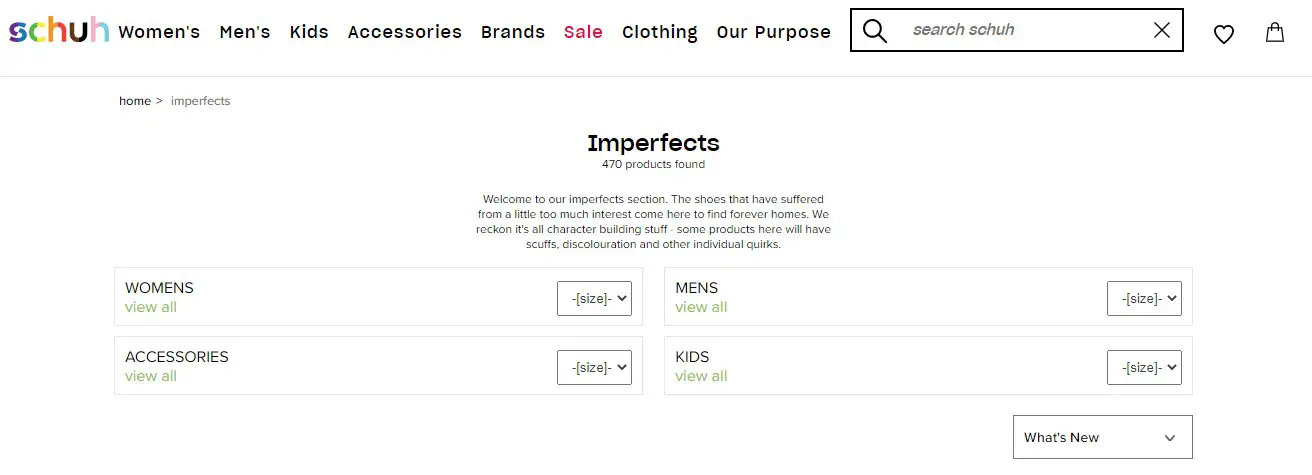Screen dimensions: 1312x475
Task: Click view all under Kids
Action: point(701,376)
